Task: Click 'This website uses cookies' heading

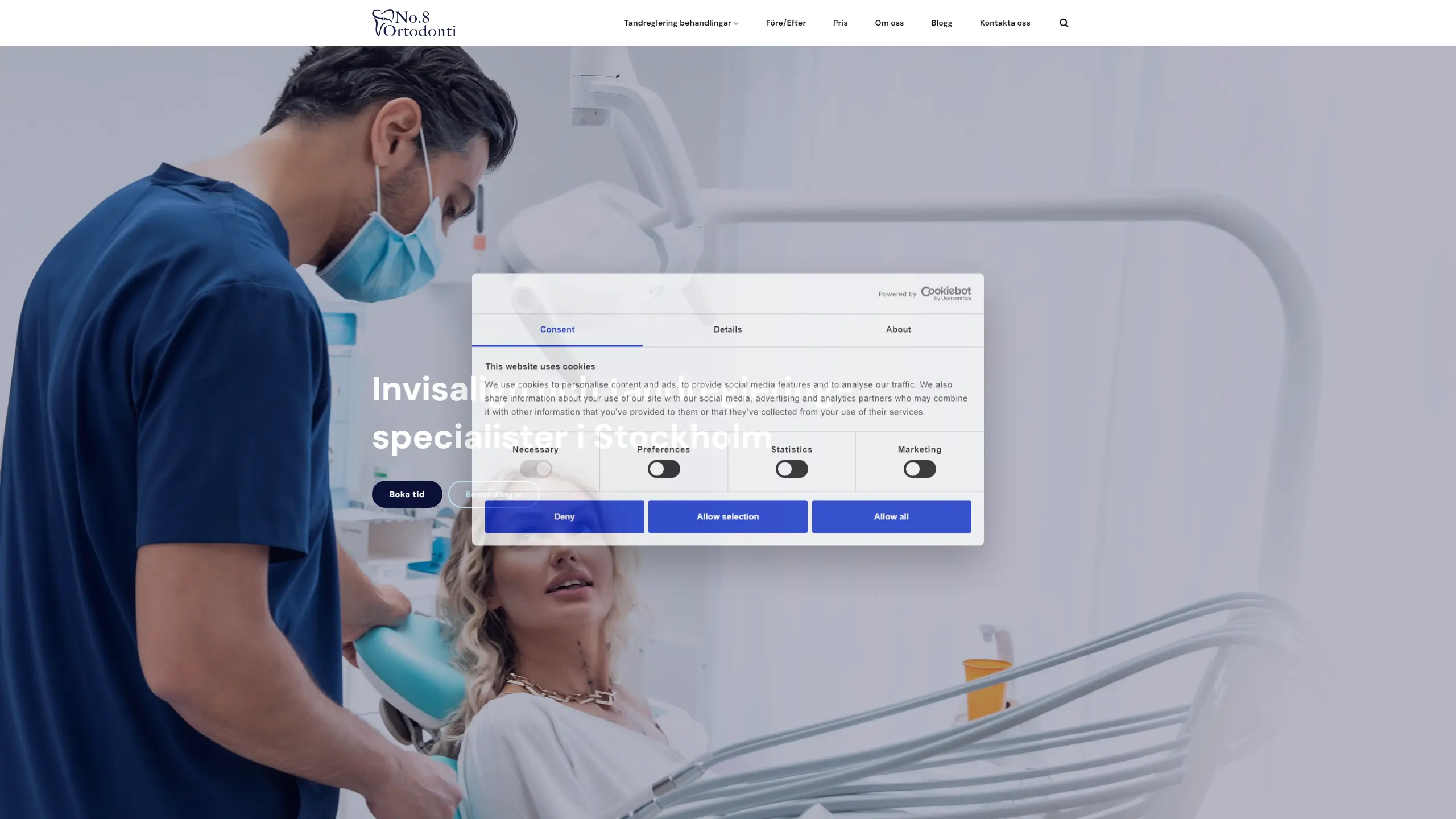Action: [540, 366]
